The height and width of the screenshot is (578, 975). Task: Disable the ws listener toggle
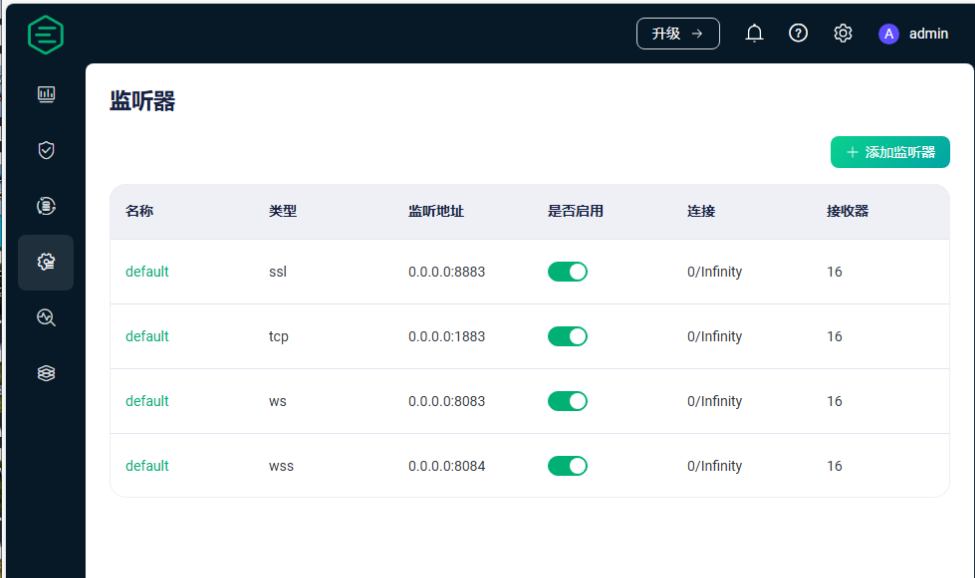pos(567,401)
